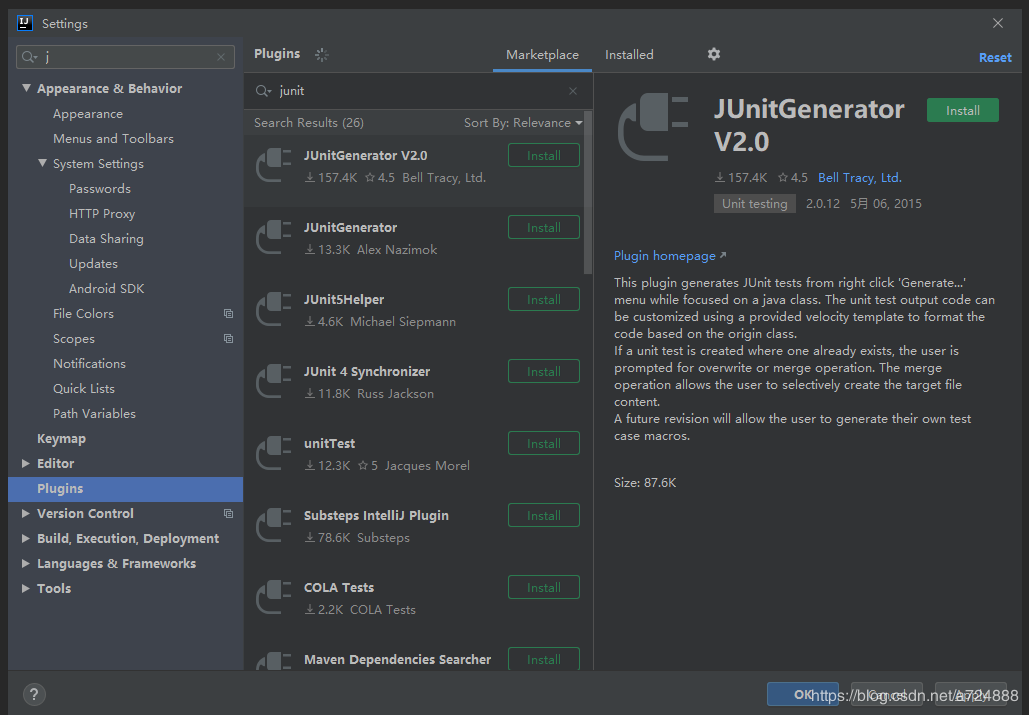
Task: Close the Settings dialog window
Action: click(998, 24)
